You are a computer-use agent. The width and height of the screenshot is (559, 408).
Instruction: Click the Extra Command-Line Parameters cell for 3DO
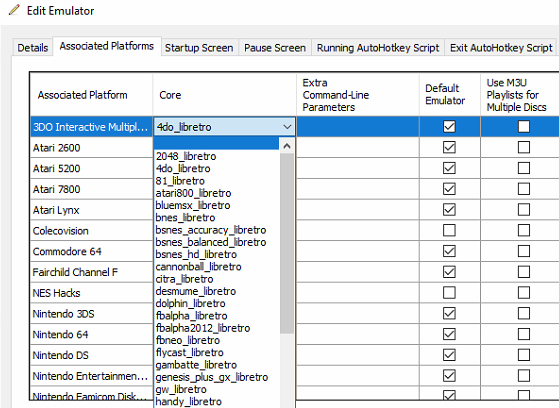(x=358, y=127)
